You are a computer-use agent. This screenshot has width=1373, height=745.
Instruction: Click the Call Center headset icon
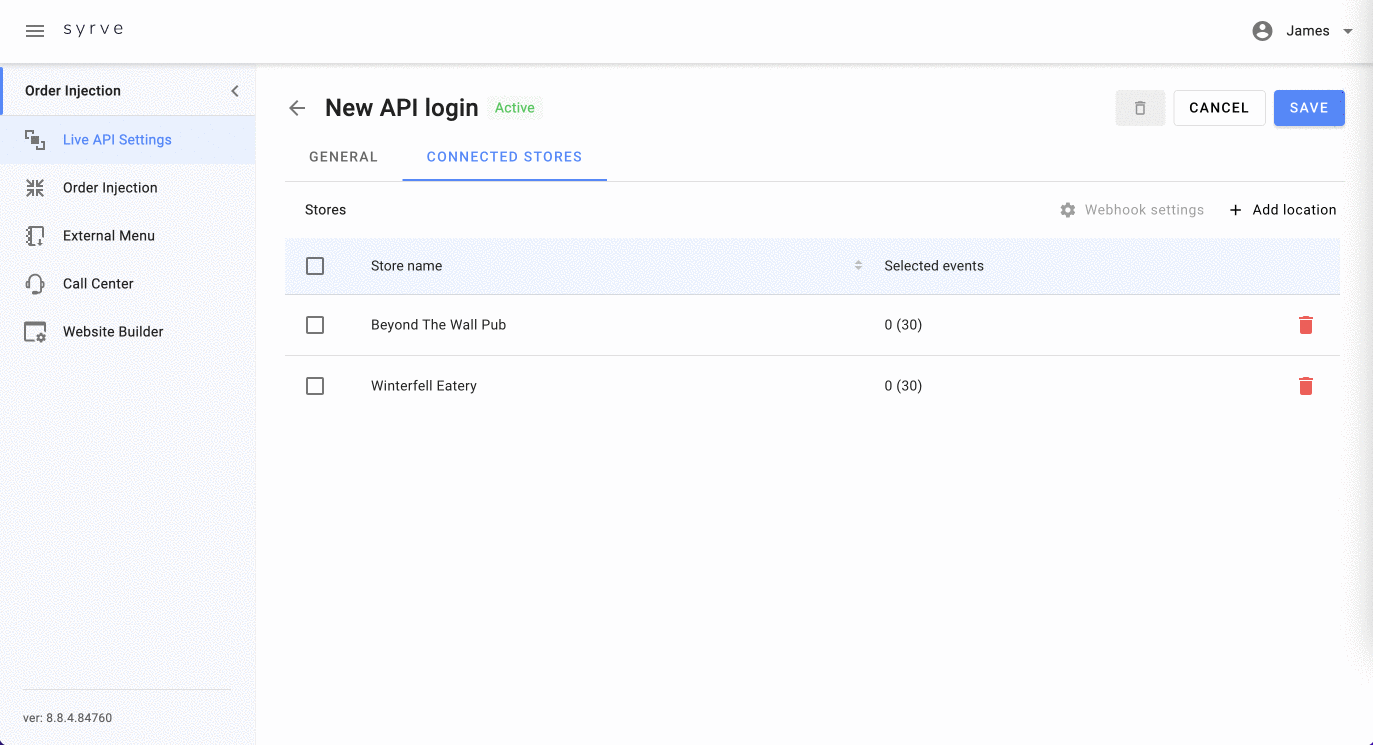click(x=35, y=284)
